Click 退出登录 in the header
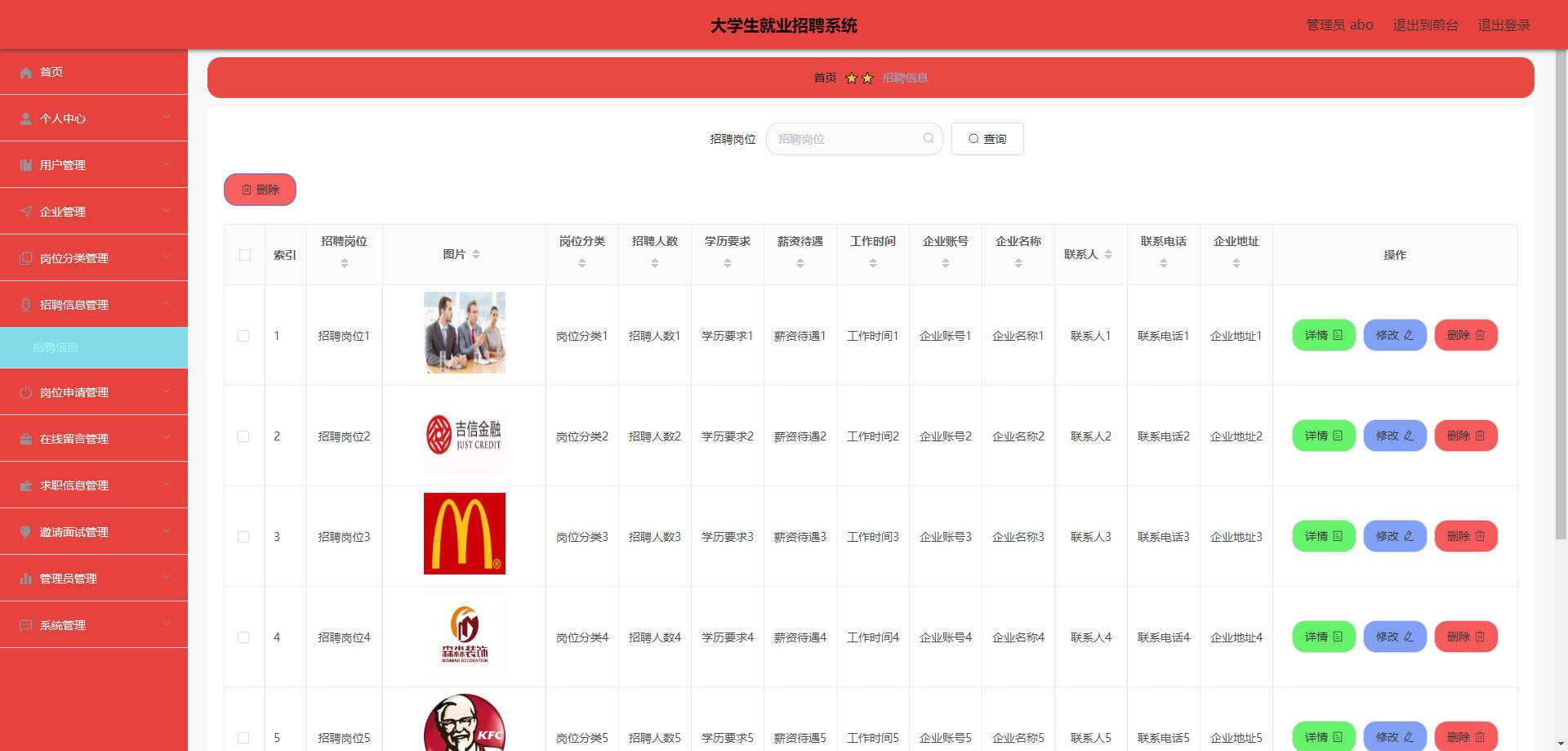 coord(1503,25)
